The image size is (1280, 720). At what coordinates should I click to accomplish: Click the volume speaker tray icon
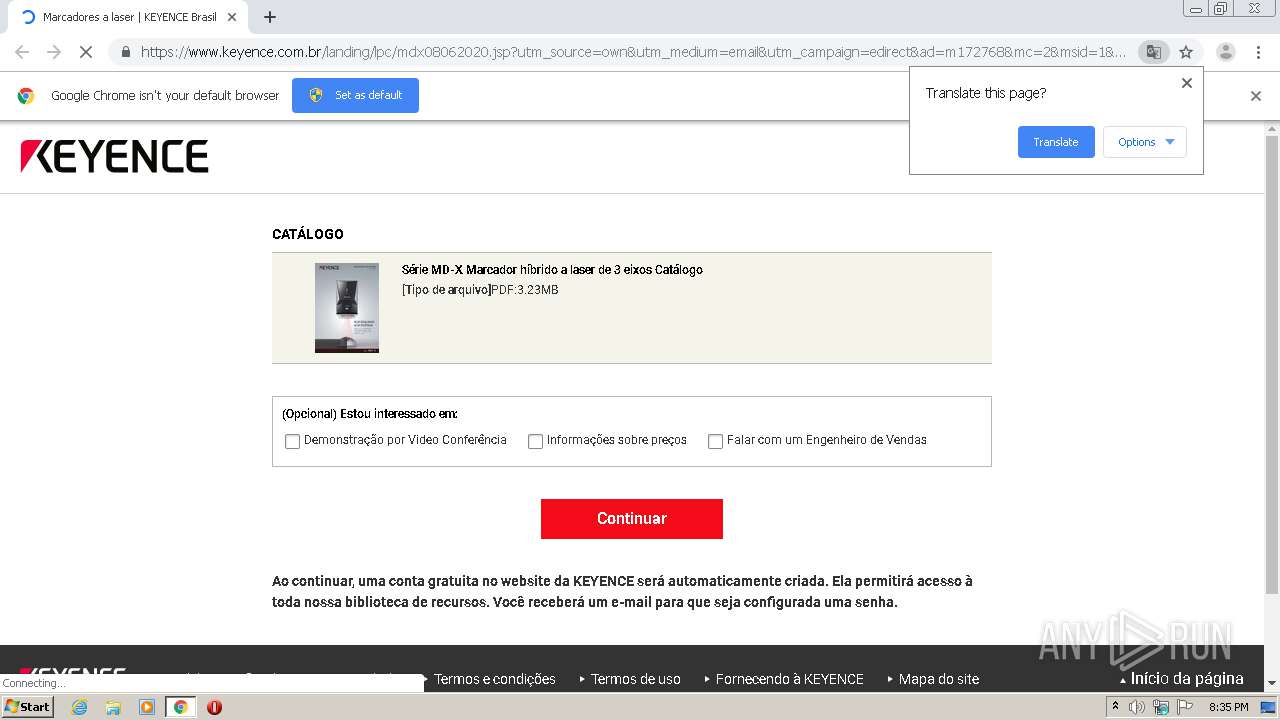tap(1137, 707)
